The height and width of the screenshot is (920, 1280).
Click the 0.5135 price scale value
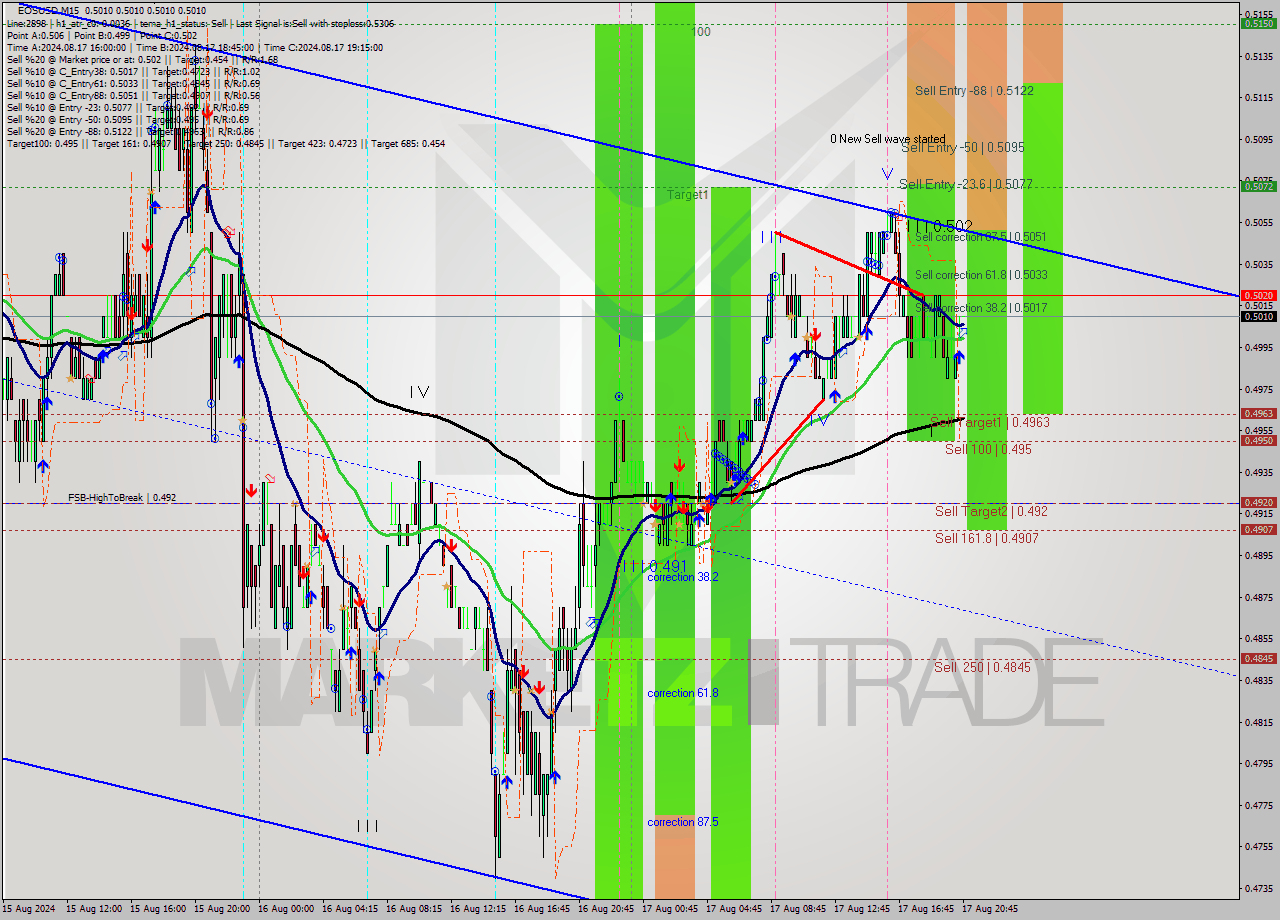pos(1257,56)
